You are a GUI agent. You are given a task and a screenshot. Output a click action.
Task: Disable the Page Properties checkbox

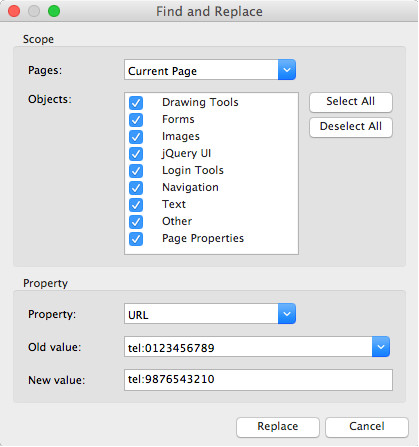tap(136, 239)
